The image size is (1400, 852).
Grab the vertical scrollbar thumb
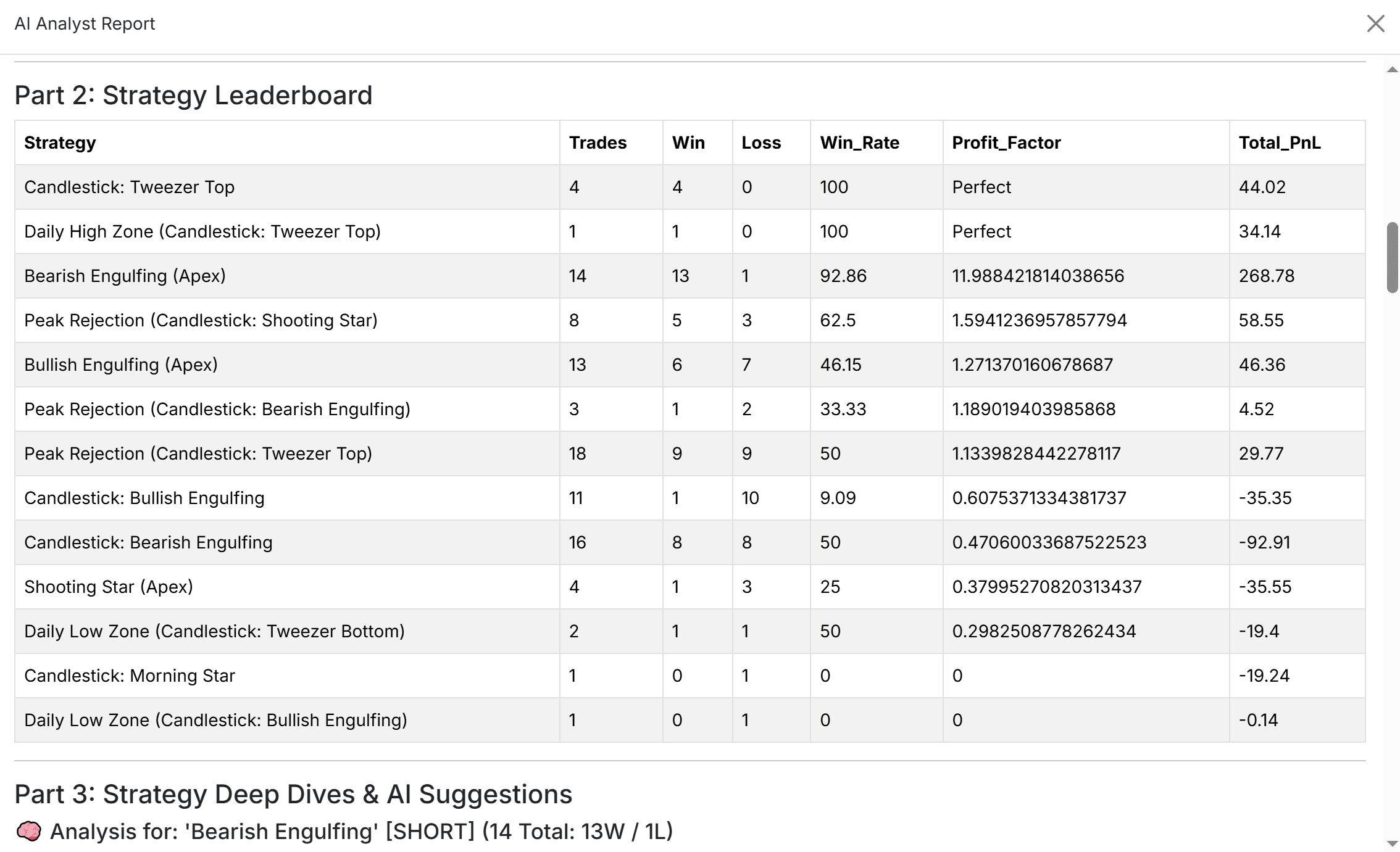[1392, 257]
